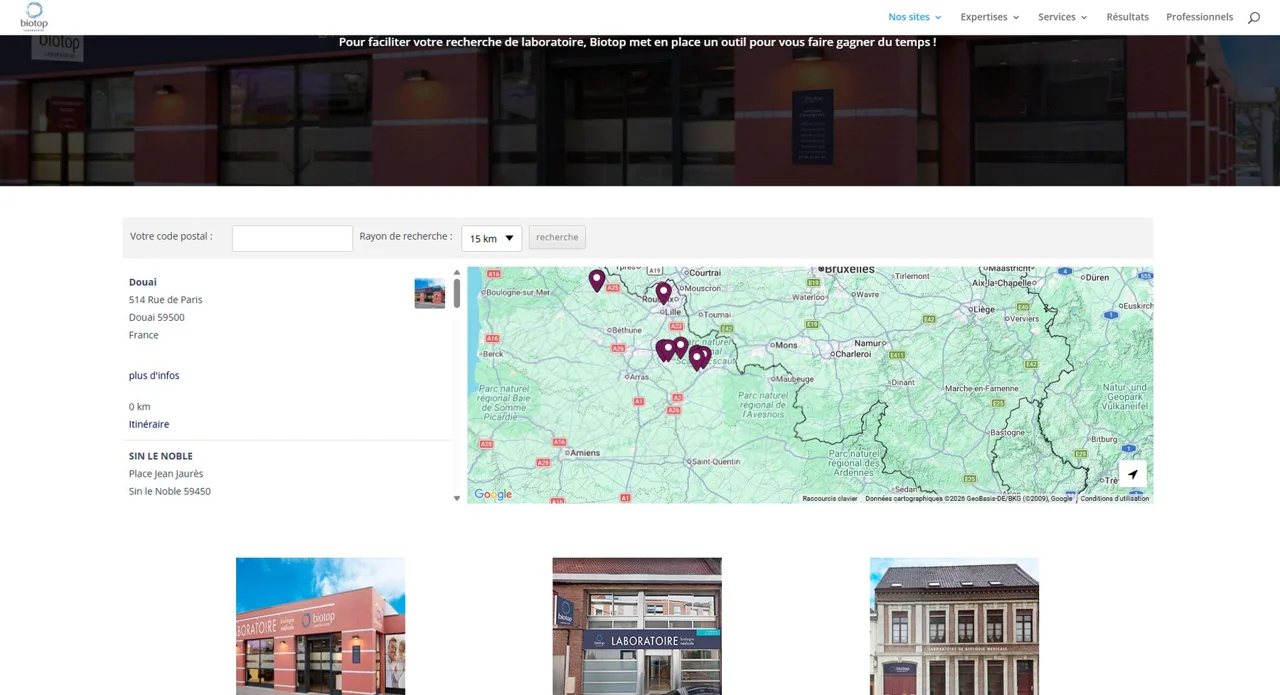Open the Services menu
This screenshot has width=1280, height=695.
(x=1062, y=17)
